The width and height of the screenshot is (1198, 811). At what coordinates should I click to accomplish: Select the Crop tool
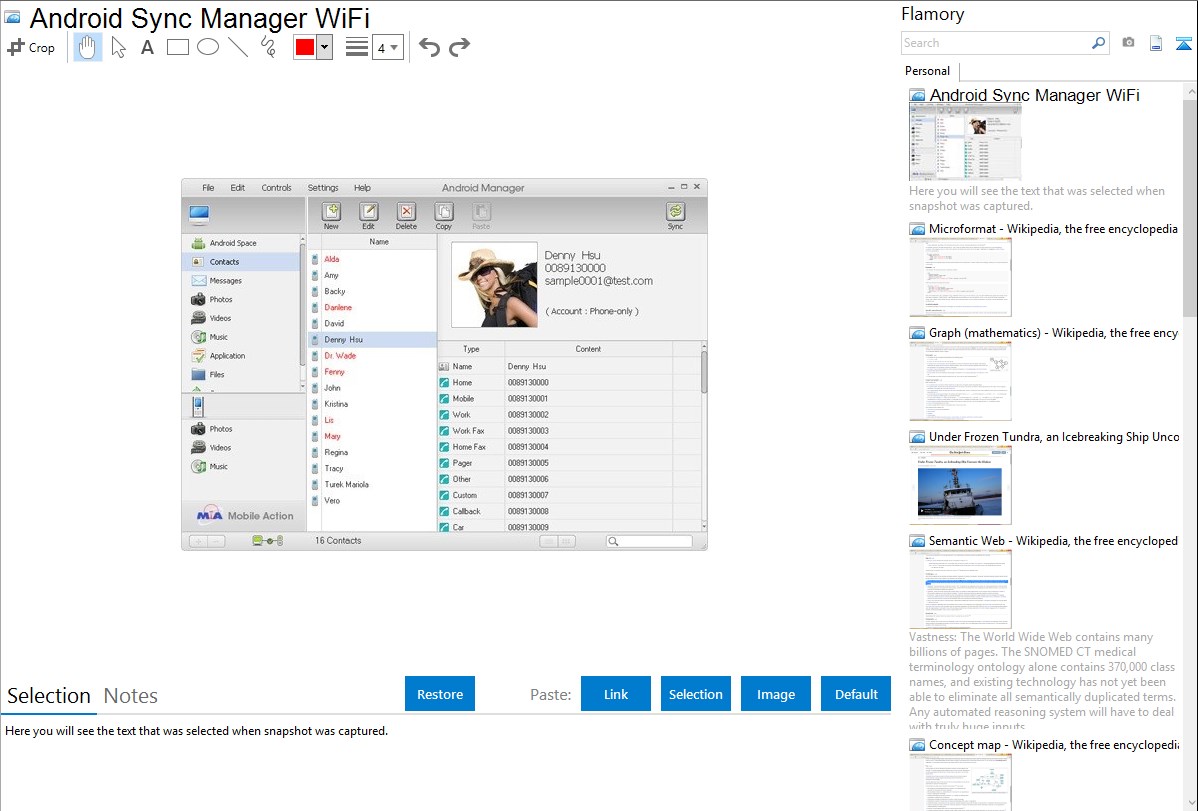(31, 47)
